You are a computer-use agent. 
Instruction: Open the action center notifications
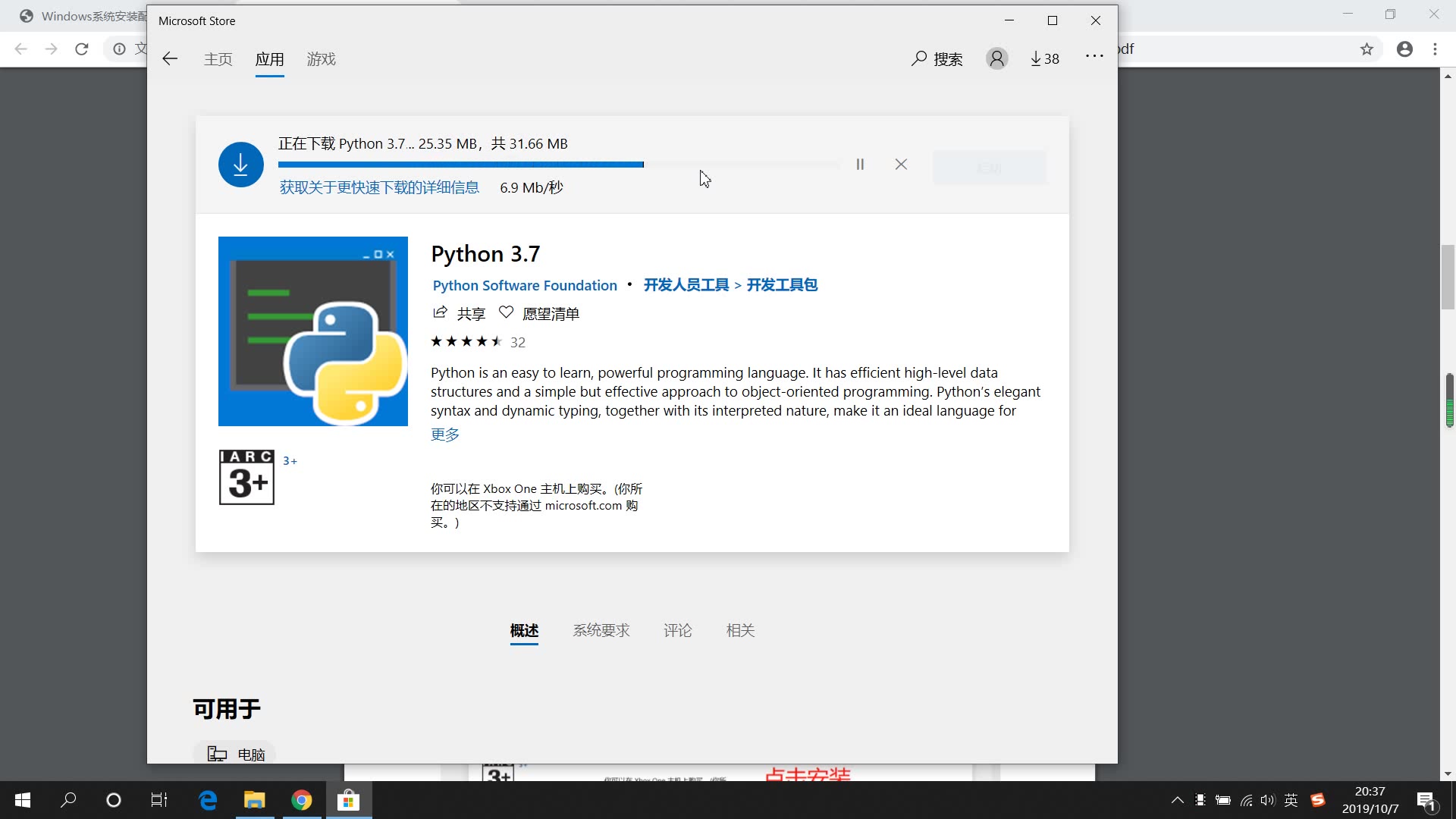(x=1426, y=801)
